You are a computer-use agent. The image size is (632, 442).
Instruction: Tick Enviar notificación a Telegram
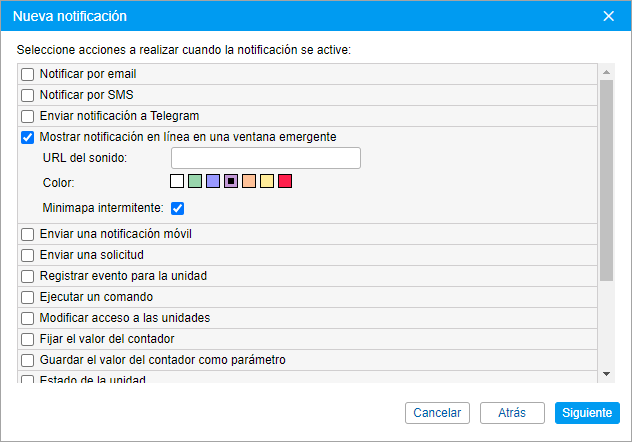(x=27, y=116)
